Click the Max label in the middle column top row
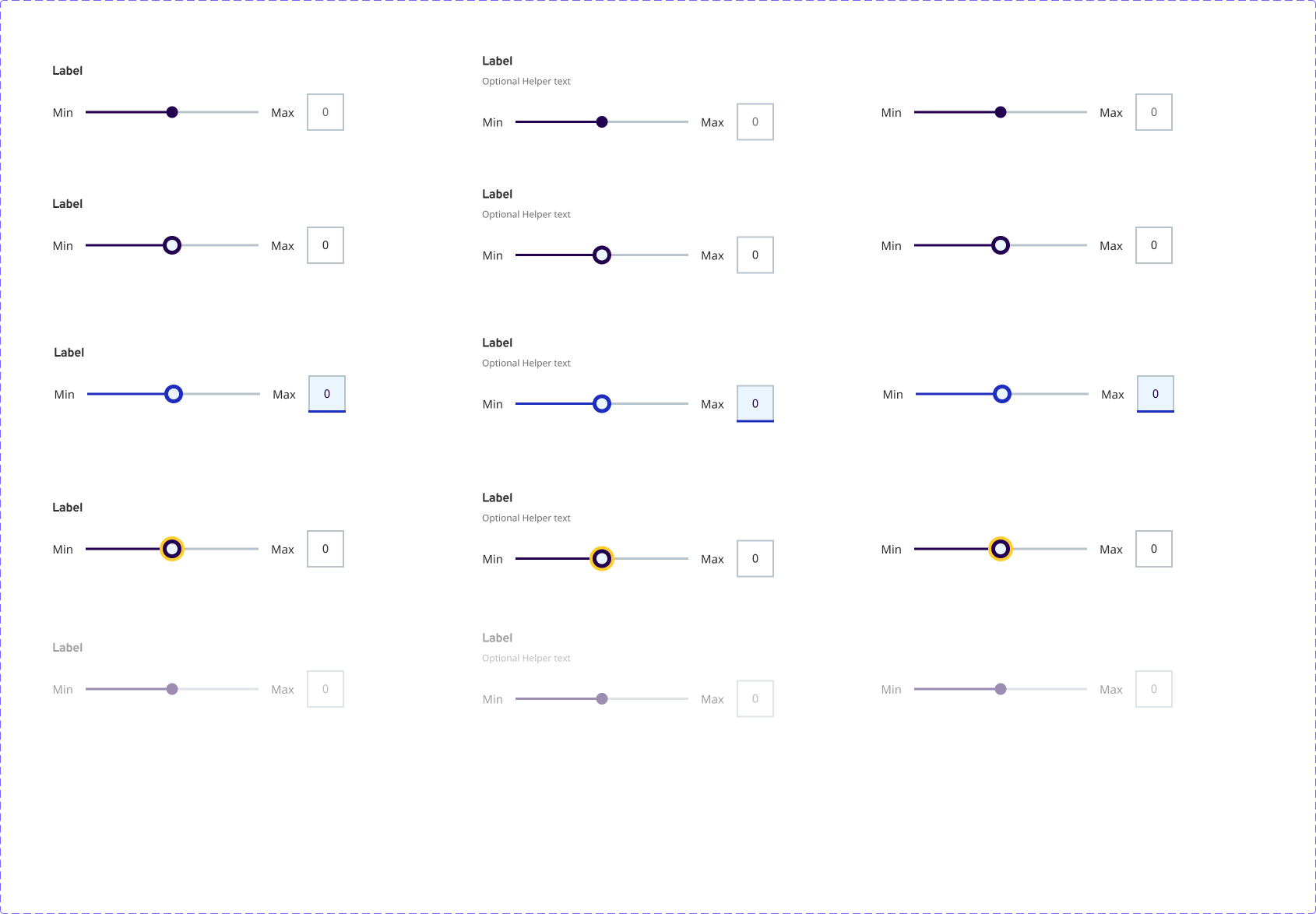The height and width of the screenshot is (914, 1316). (x=712, y=121)
